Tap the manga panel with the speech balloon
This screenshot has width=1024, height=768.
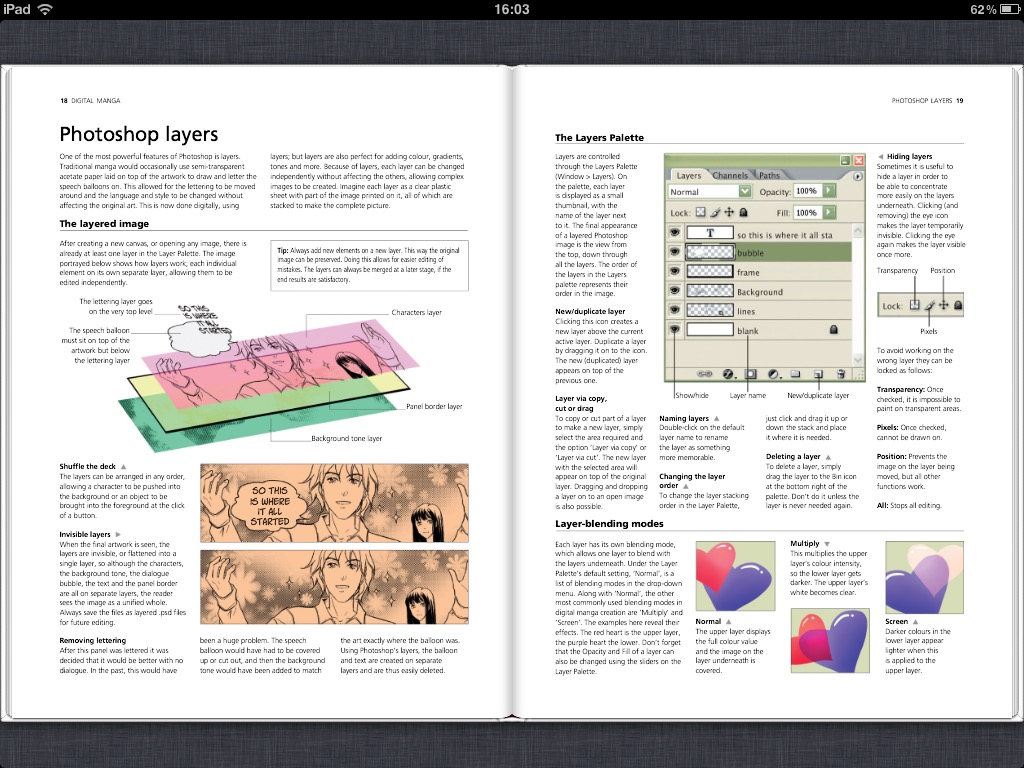pos(334,502)
